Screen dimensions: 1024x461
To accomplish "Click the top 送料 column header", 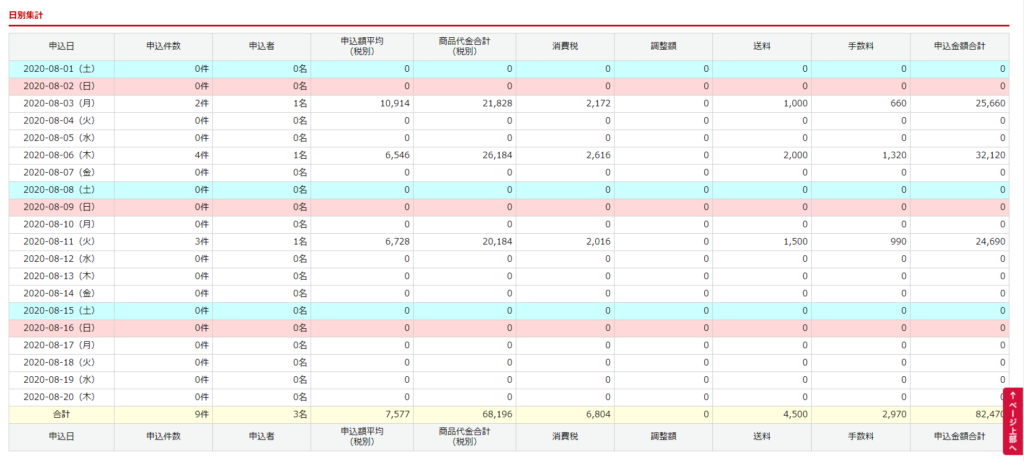I will pos(762,47).
